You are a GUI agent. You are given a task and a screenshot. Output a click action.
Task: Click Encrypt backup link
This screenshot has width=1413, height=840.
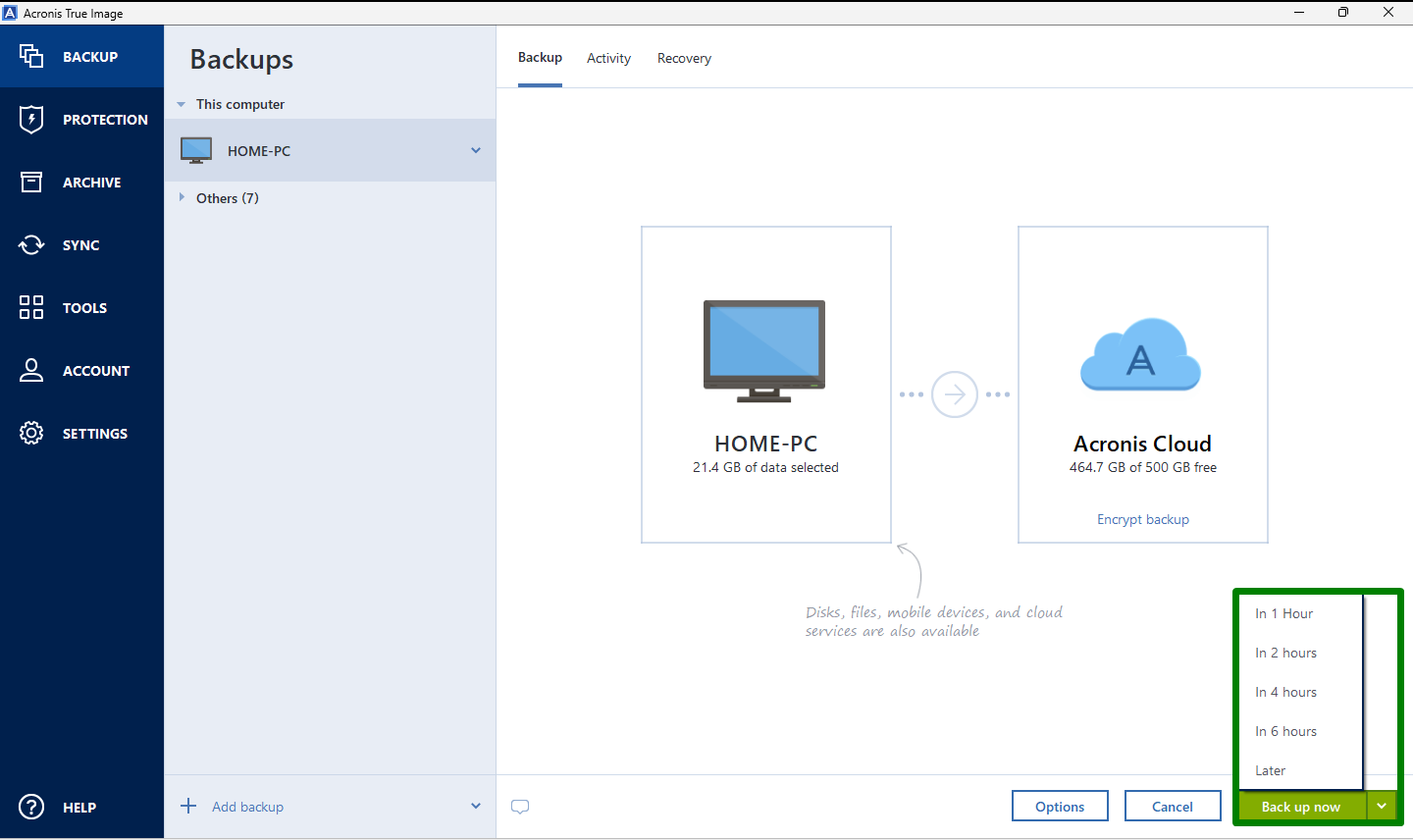tap(1142, 518)
